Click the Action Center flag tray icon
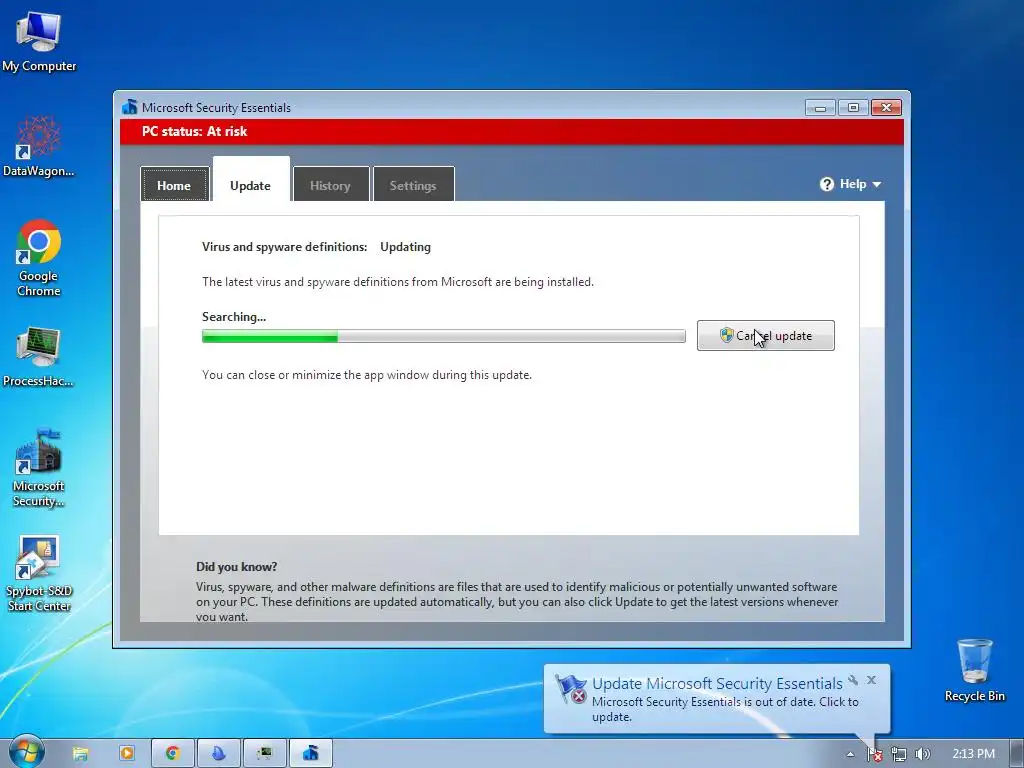Image resolution: width=1024 pixels, height=768 pixels. (x=874, y=754)
